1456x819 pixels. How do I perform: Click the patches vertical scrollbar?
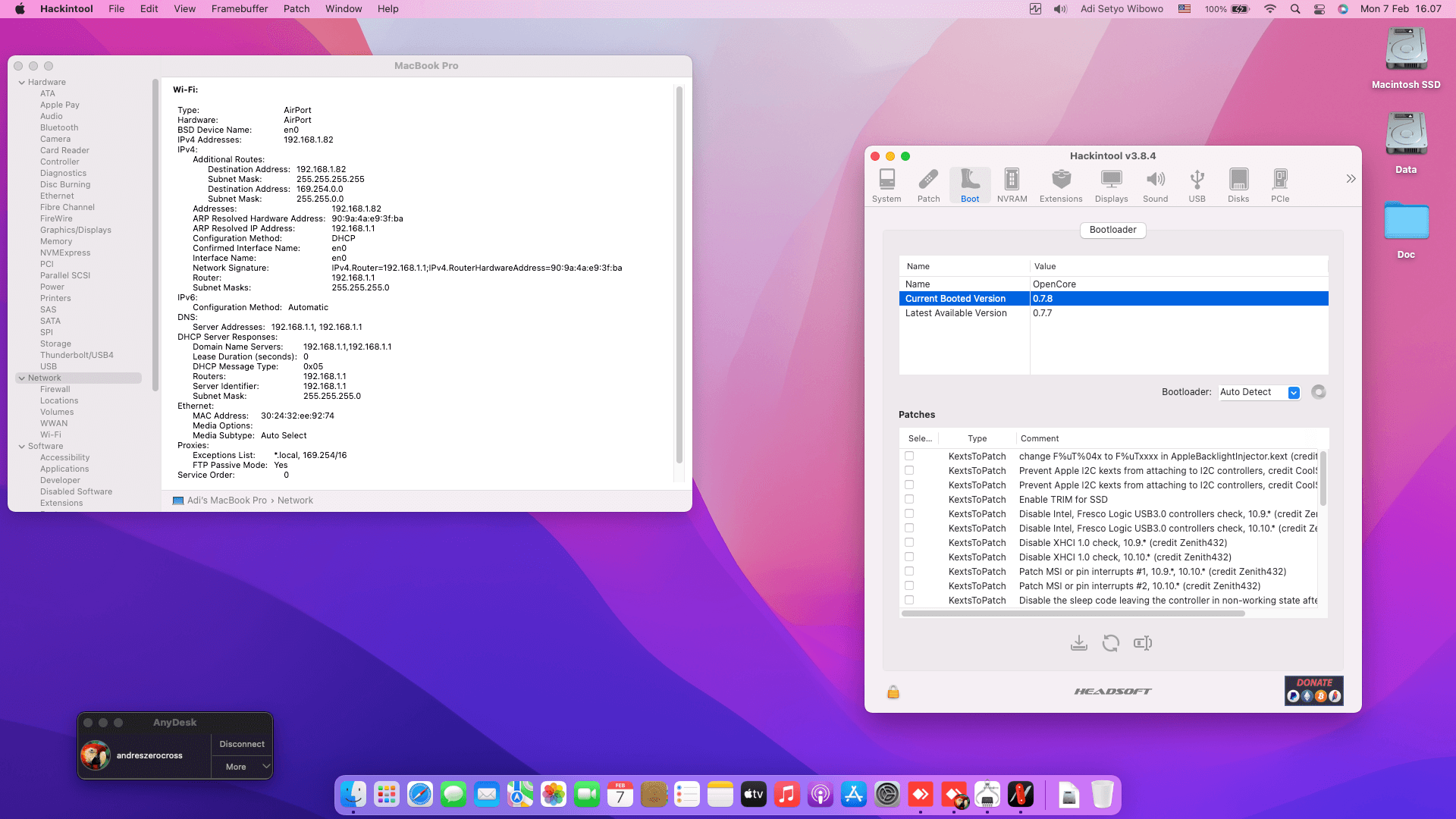click(1323, 479)
